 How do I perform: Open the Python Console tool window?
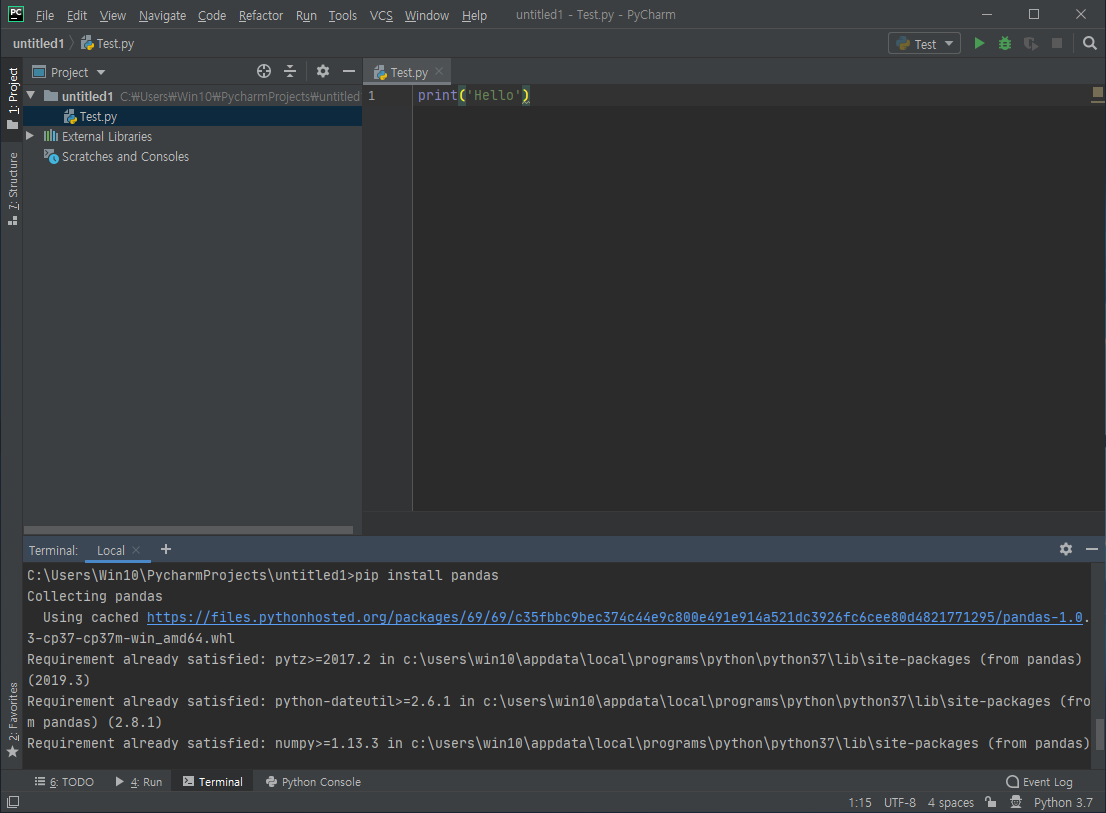pos(313,781)
